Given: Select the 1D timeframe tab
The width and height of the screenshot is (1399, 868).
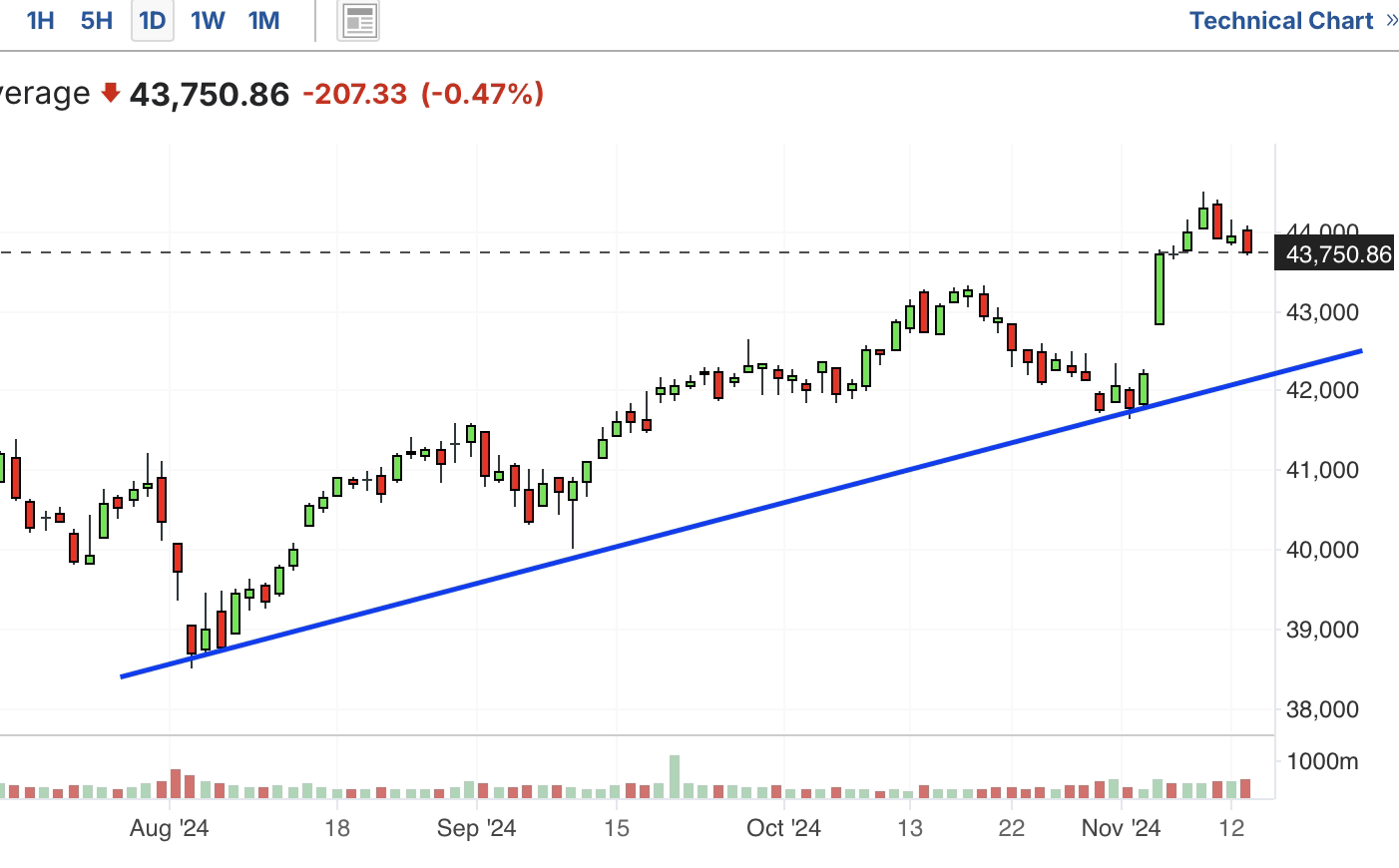Looking at the screenshot, I should (153, 21).
